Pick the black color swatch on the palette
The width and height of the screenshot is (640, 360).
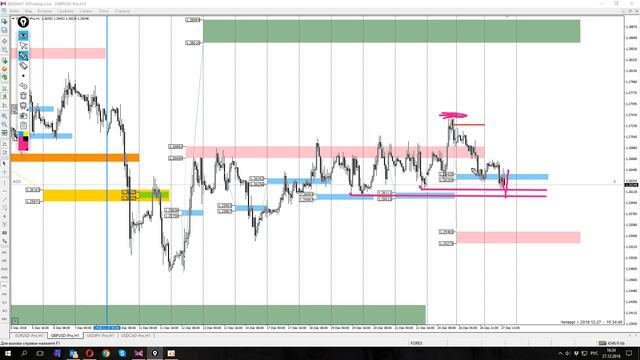click(26, 139)
